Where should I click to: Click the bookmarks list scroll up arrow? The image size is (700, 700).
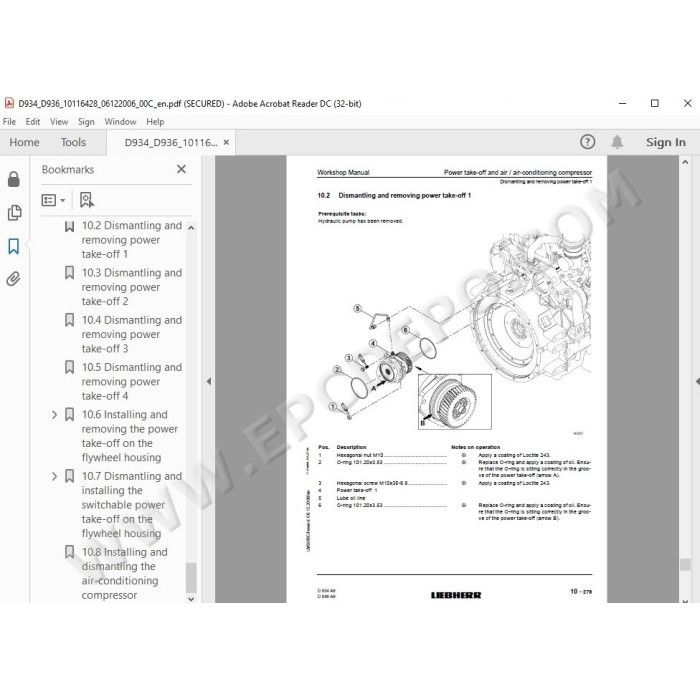191,228
